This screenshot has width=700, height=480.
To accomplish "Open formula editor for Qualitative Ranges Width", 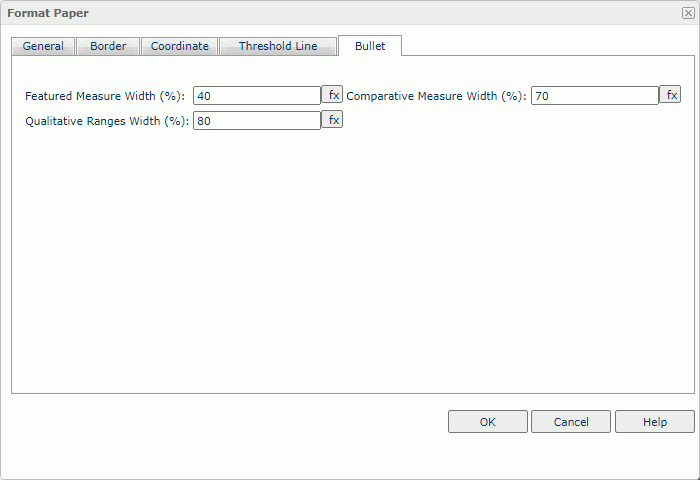I will pyautogui.click(x=332, y=120).
